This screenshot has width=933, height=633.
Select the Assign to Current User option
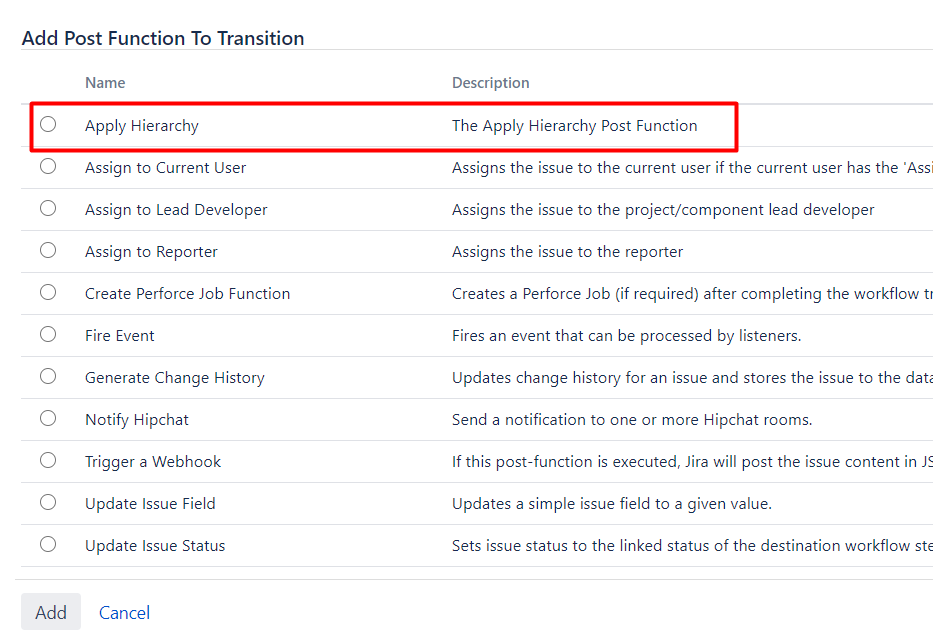pos(48,167)
